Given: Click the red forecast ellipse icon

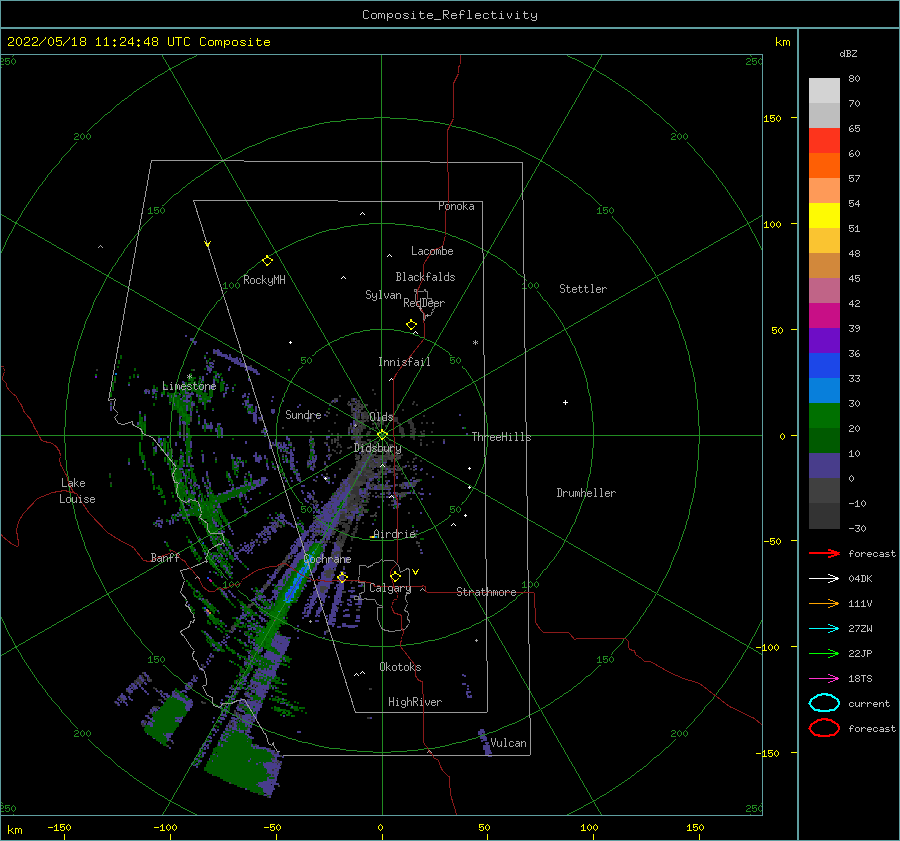Looking at the screenshot, I should tap(824, 728).
